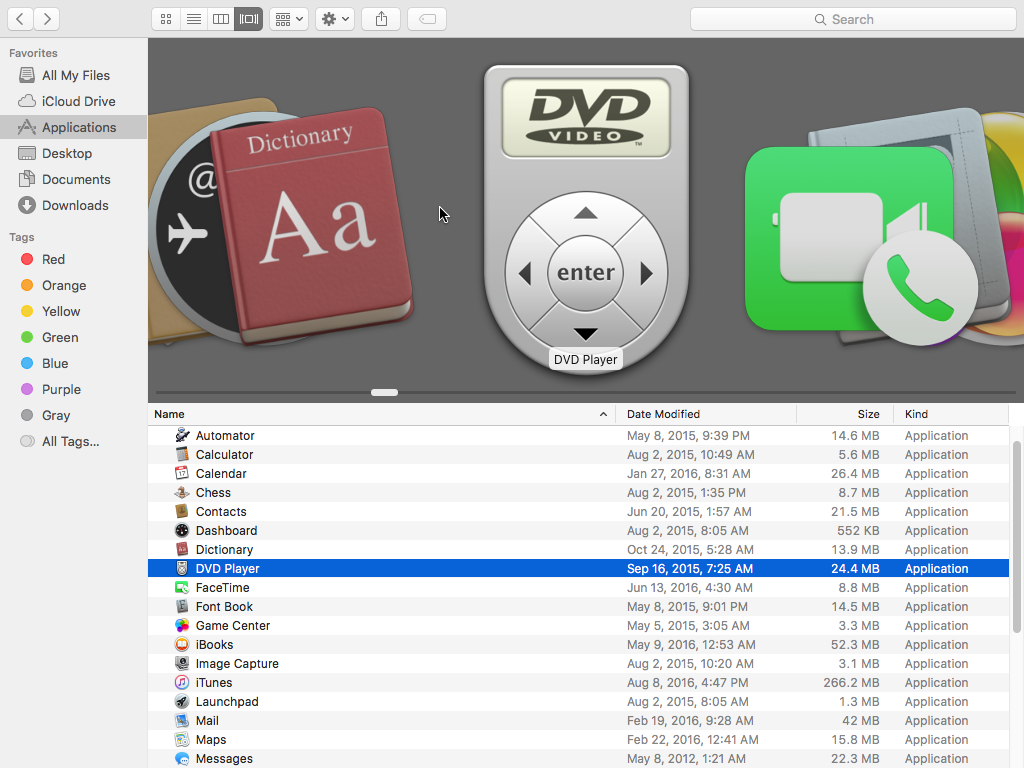Viewport: 1024px width, 768px height.
Task: Filter by the Purple tag
Action: [74, 390]
